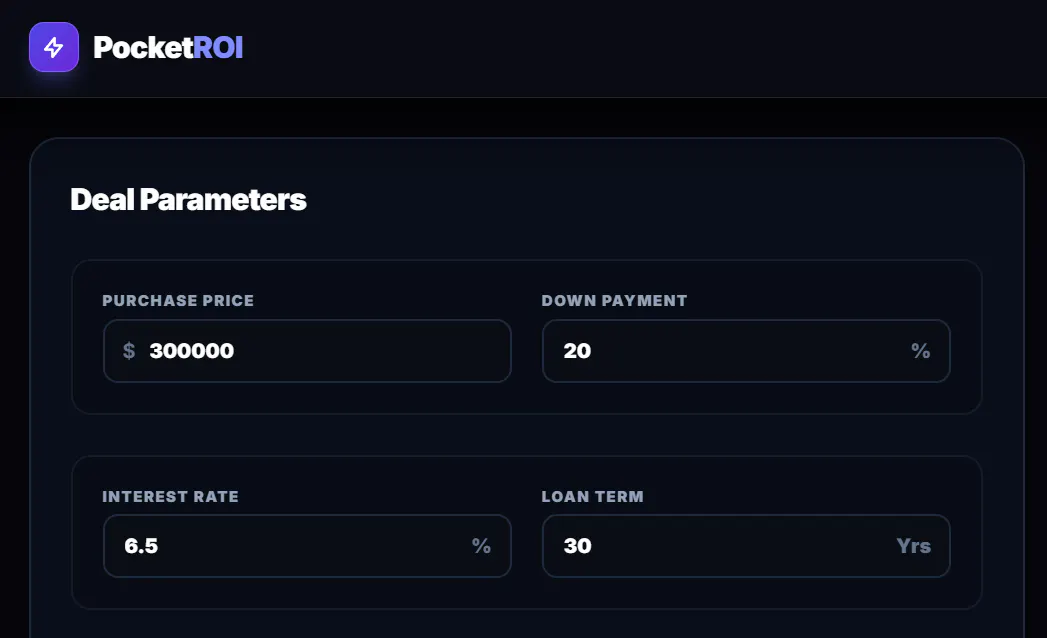Focus the Interest Rate input field

[x=307, y=546]
